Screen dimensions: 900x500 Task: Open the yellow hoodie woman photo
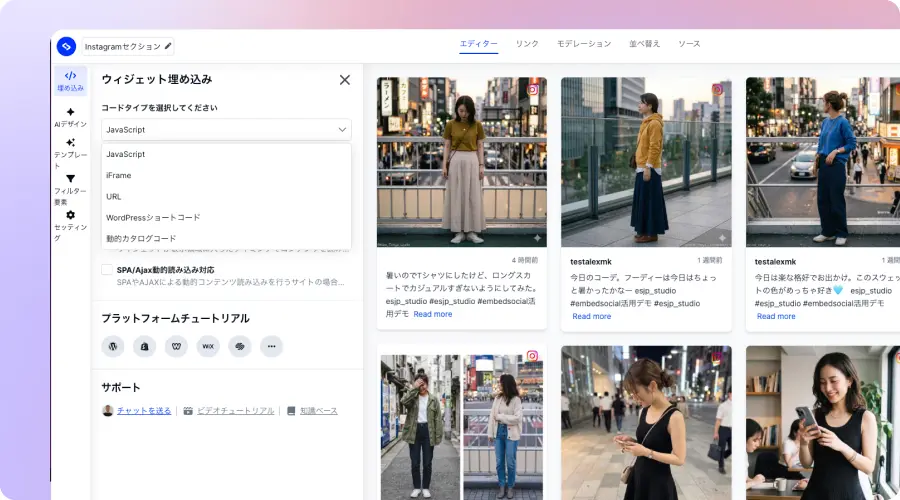tap(646, 162)
